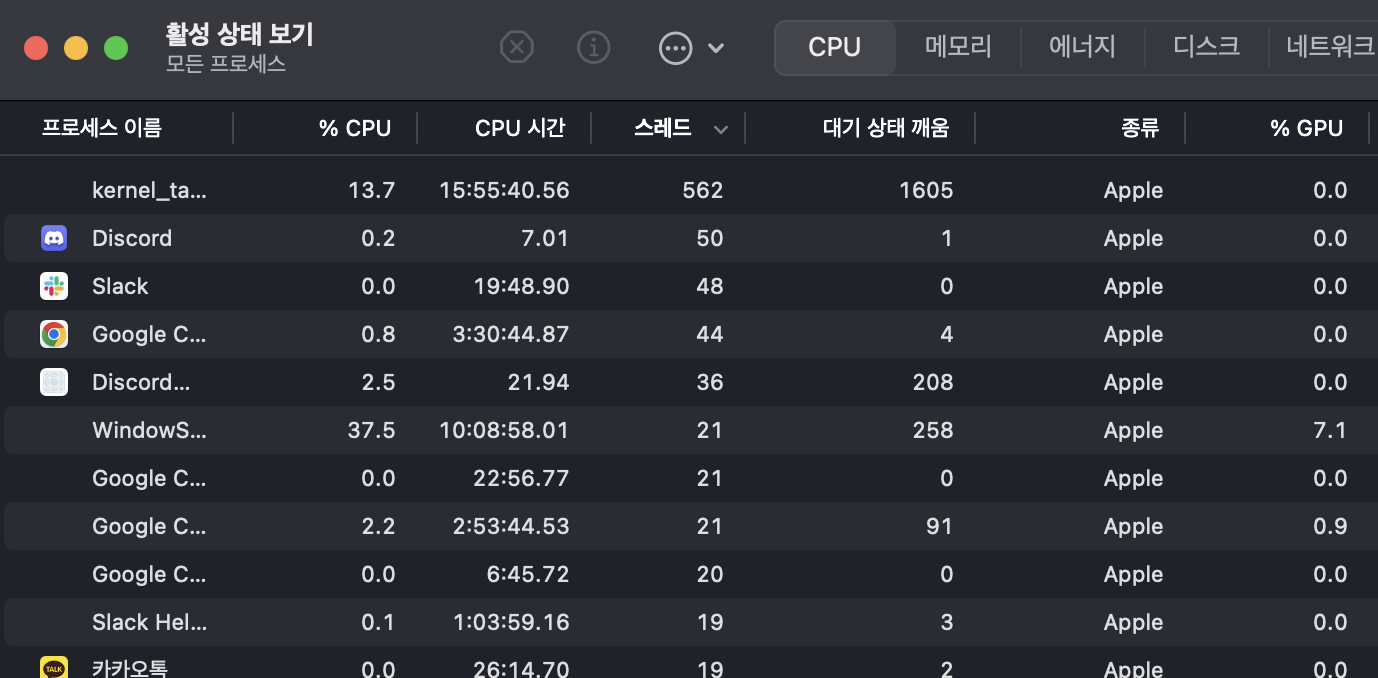Click the Discord helper generic app icon
The image size is (1378, 678).
(x=54, y=382)
